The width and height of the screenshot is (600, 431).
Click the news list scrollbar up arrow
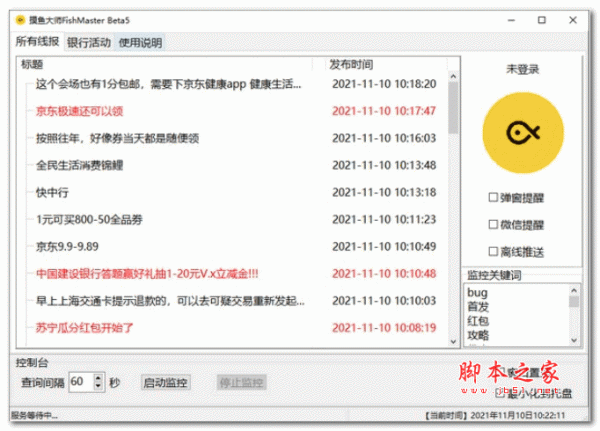[453, 77]
